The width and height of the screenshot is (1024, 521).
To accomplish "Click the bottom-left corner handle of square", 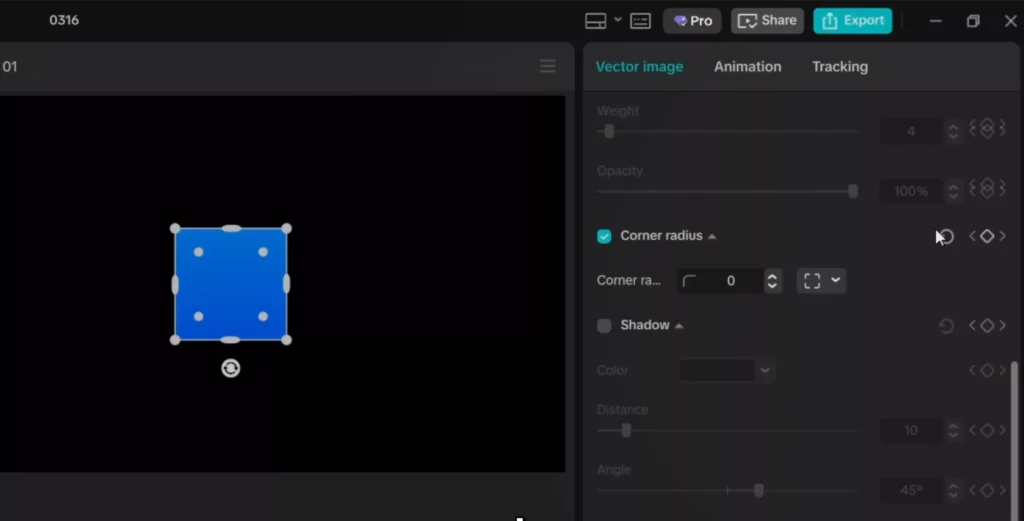I will point(175,339).
